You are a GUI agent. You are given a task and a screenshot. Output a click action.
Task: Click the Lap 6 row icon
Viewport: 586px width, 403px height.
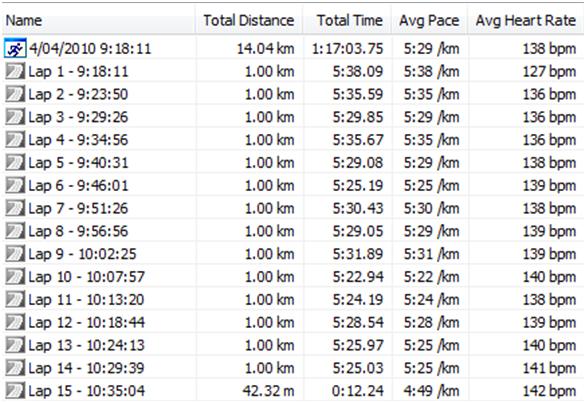tap(15, 185)
